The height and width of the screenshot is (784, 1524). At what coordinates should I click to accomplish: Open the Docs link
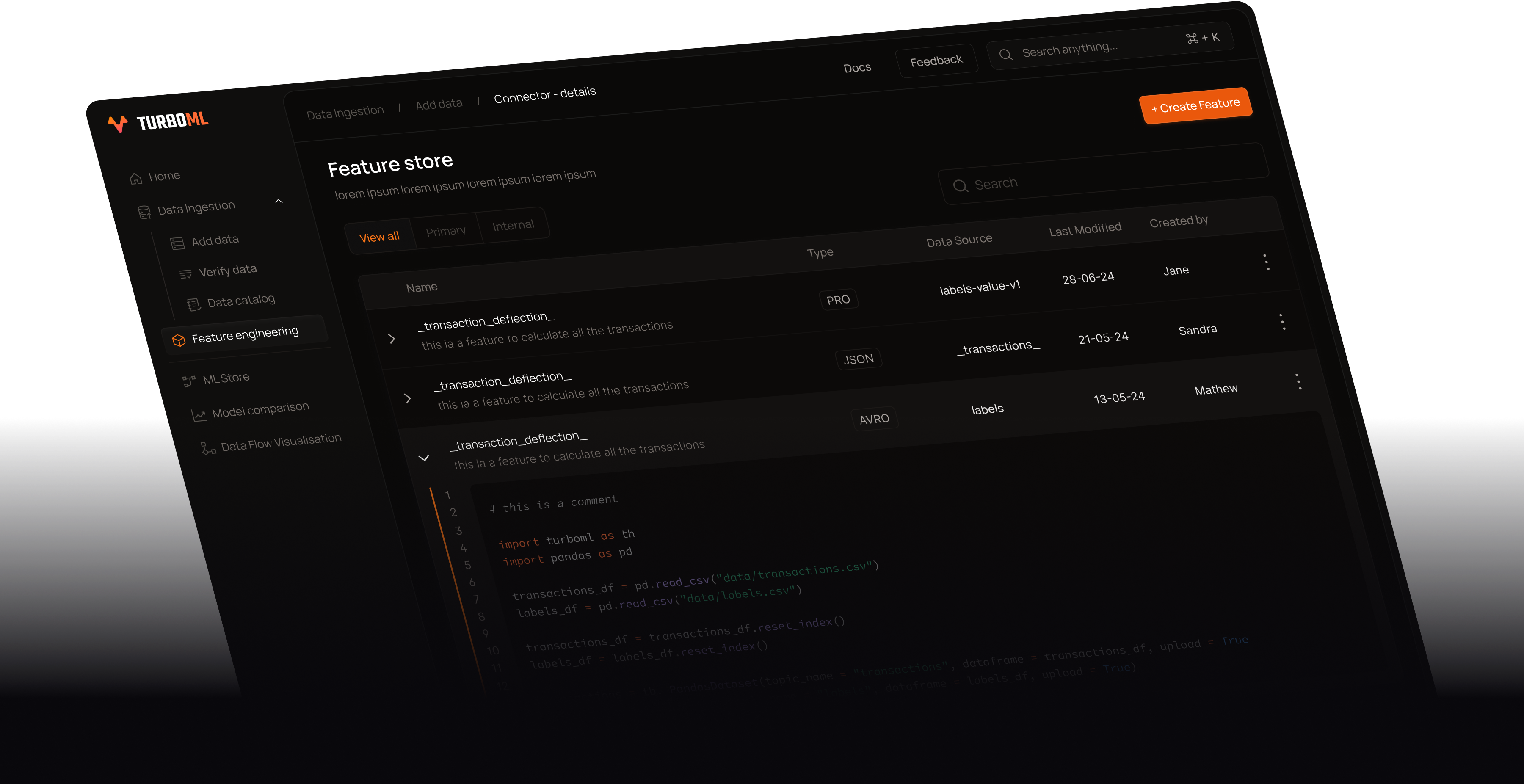[x=857, y=68]
